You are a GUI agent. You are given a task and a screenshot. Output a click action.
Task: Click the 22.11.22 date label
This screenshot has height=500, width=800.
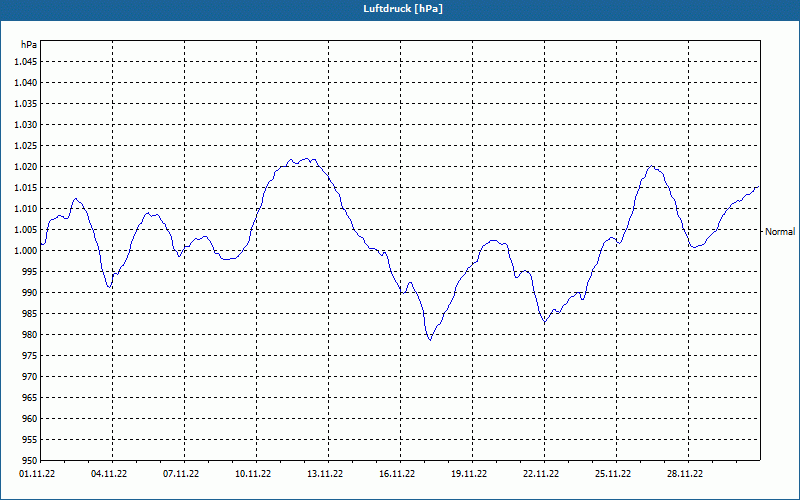(541, 473)
